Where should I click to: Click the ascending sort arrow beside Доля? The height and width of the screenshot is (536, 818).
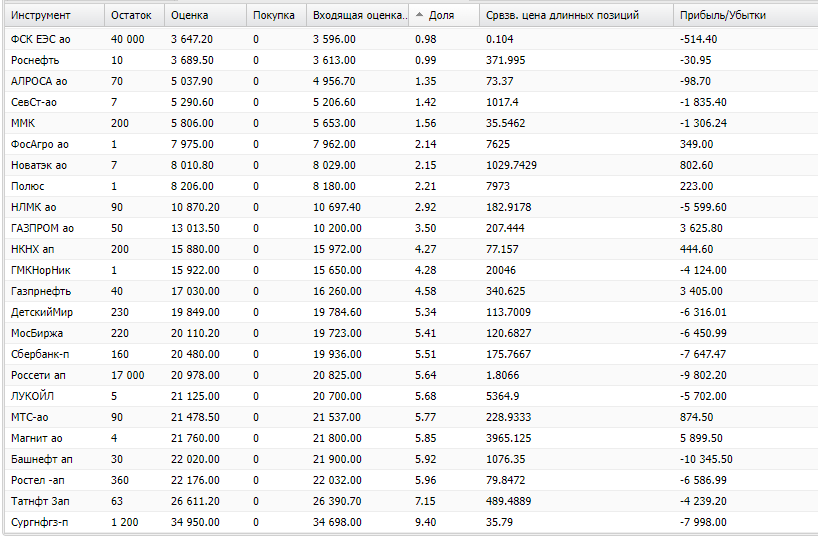click(419, 15)
